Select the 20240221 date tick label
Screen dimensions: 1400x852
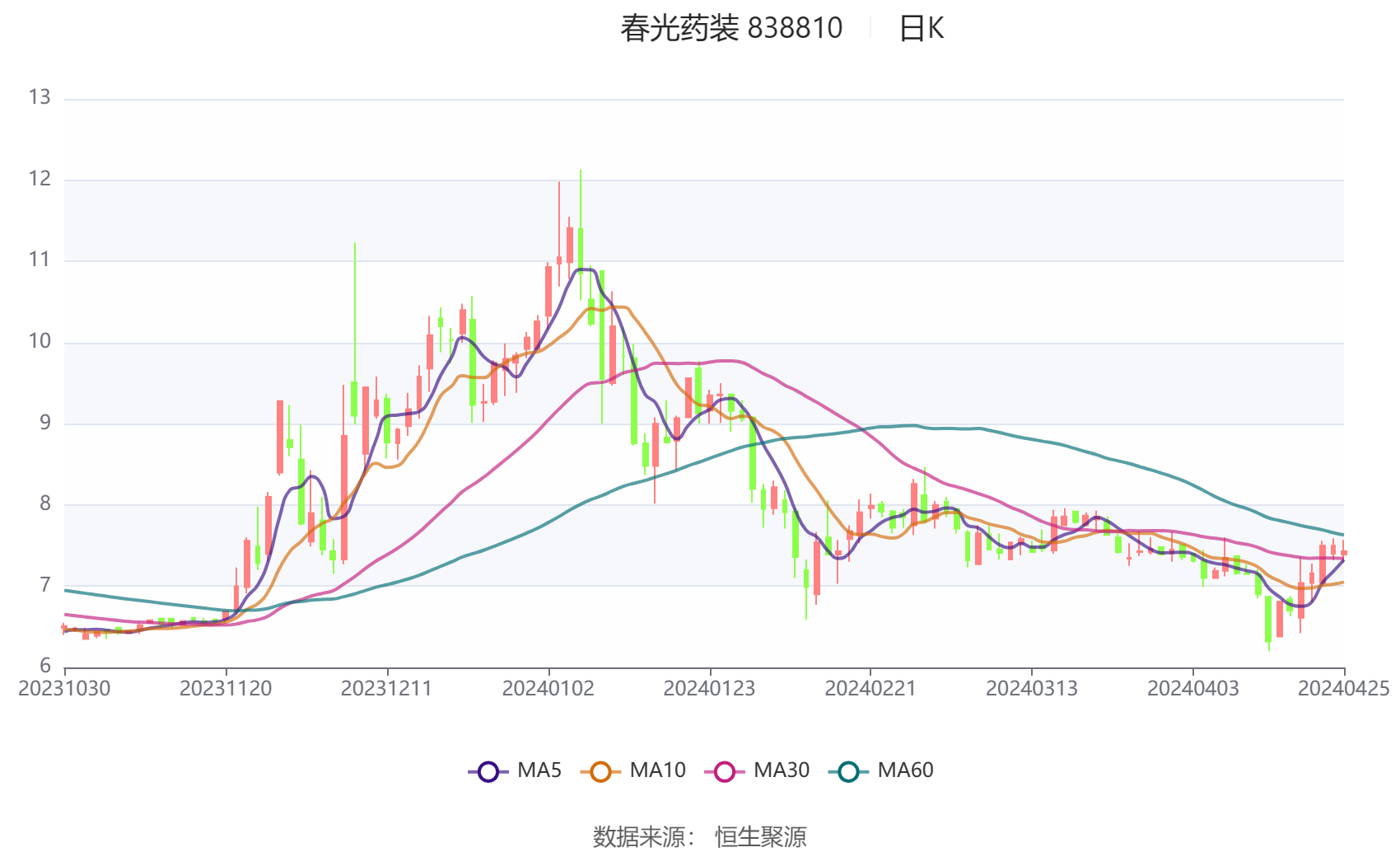click(x=870, y=689)
